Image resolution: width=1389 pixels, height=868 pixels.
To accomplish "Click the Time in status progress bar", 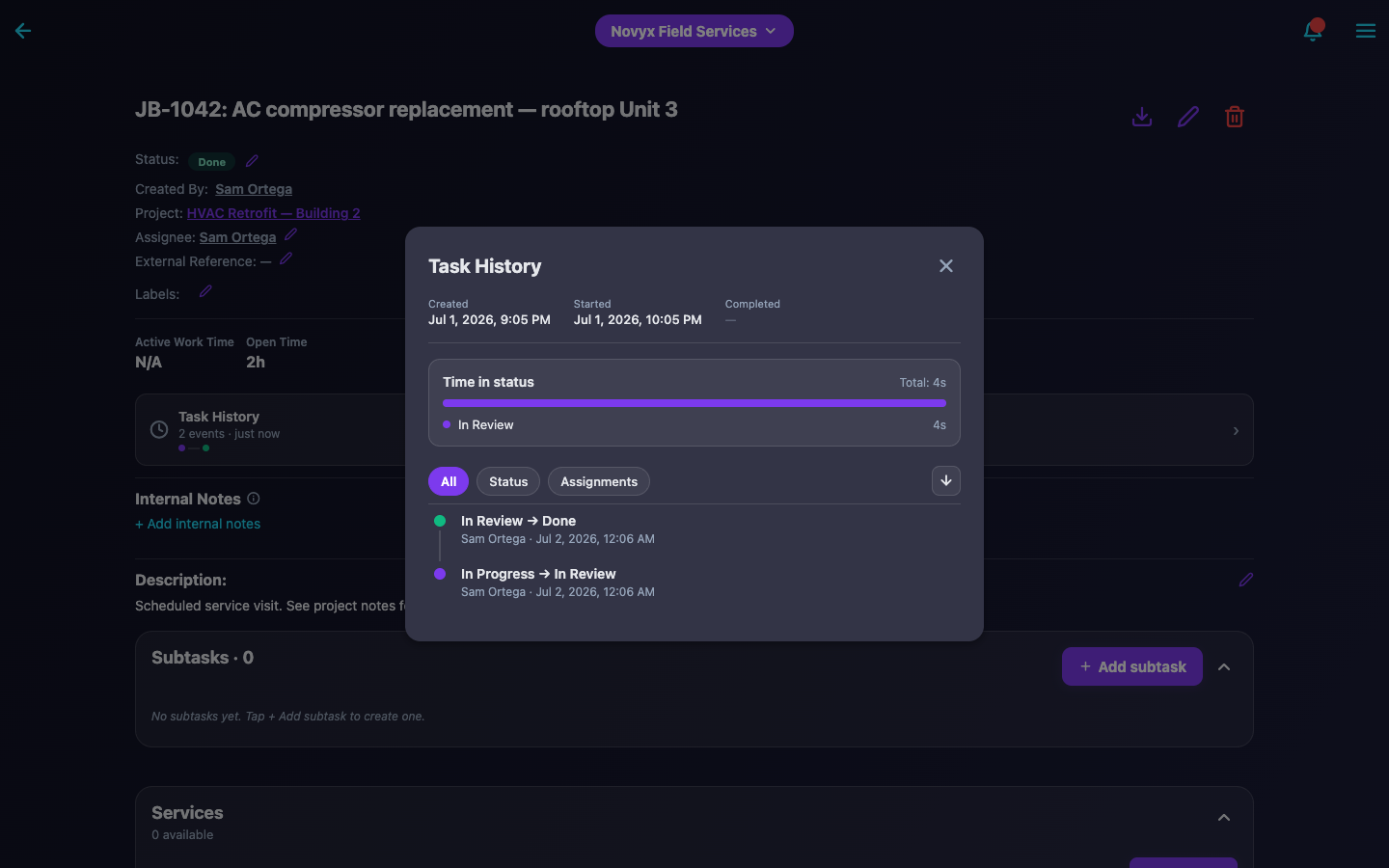I will click(x=694, y=403).
